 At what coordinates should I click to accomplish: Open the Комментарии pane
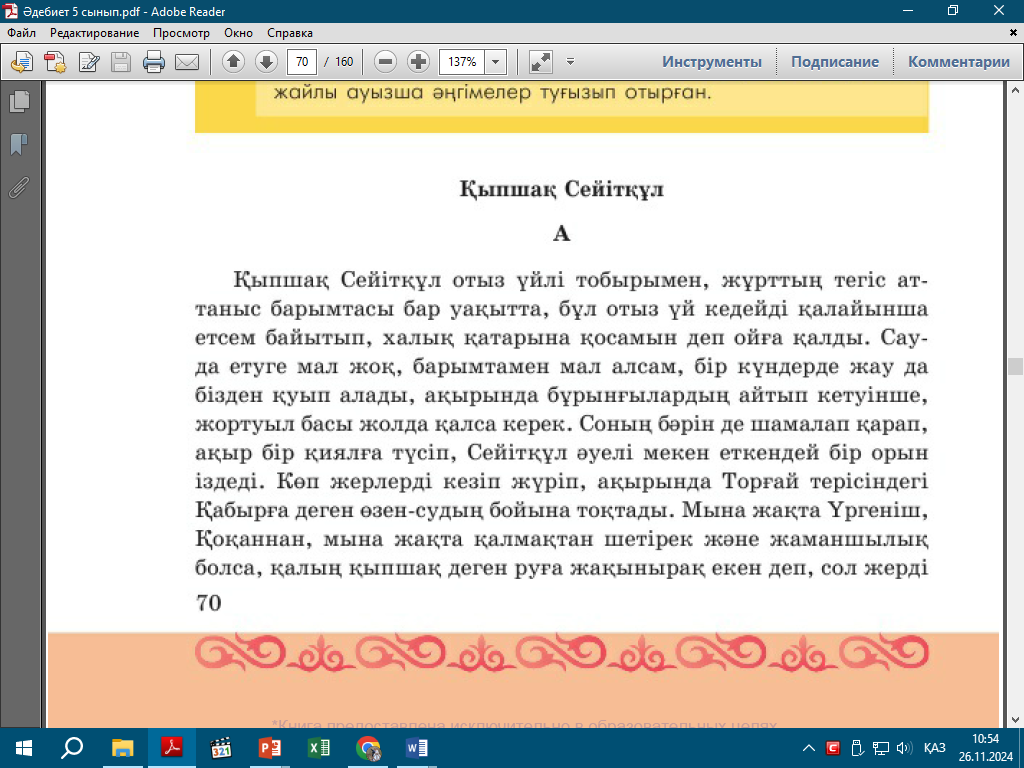pyautogui.click(x=958, y=62)
